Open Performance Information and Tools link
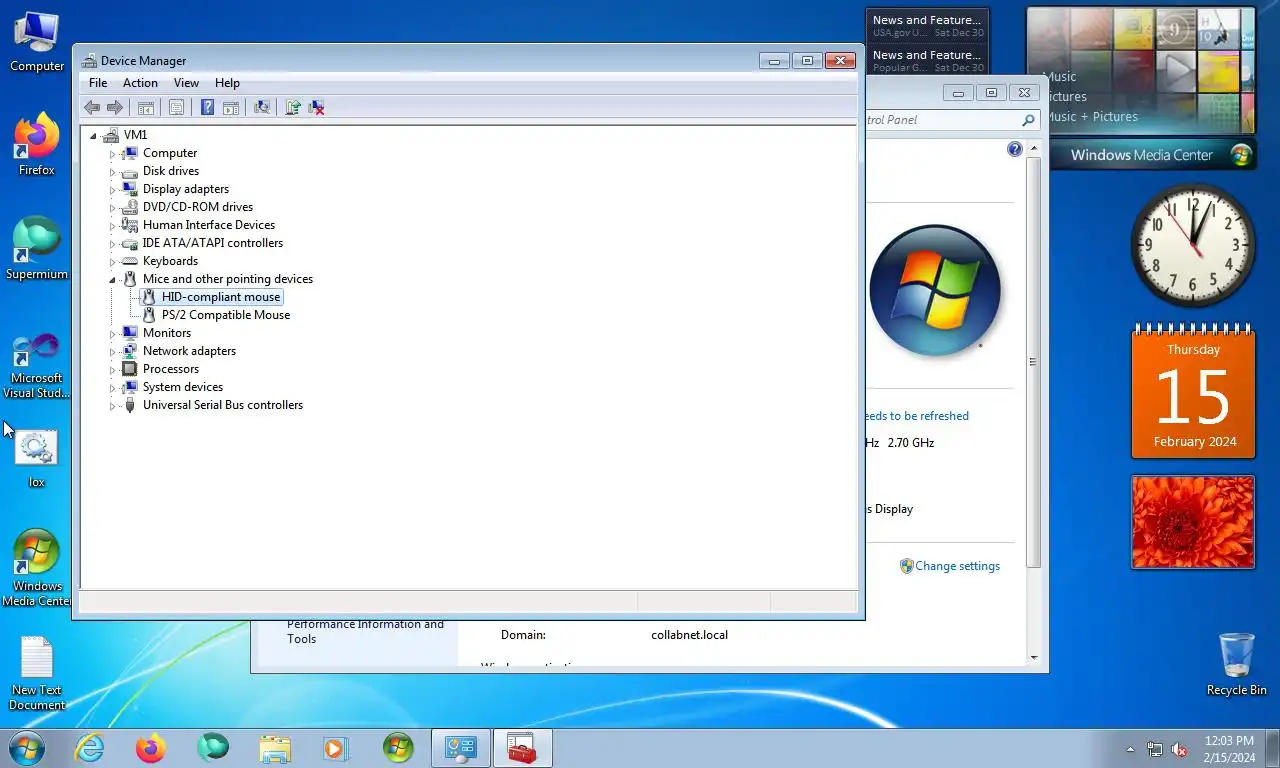The width and height of the screenshot is (1280, 768). [x=365, y=631]
